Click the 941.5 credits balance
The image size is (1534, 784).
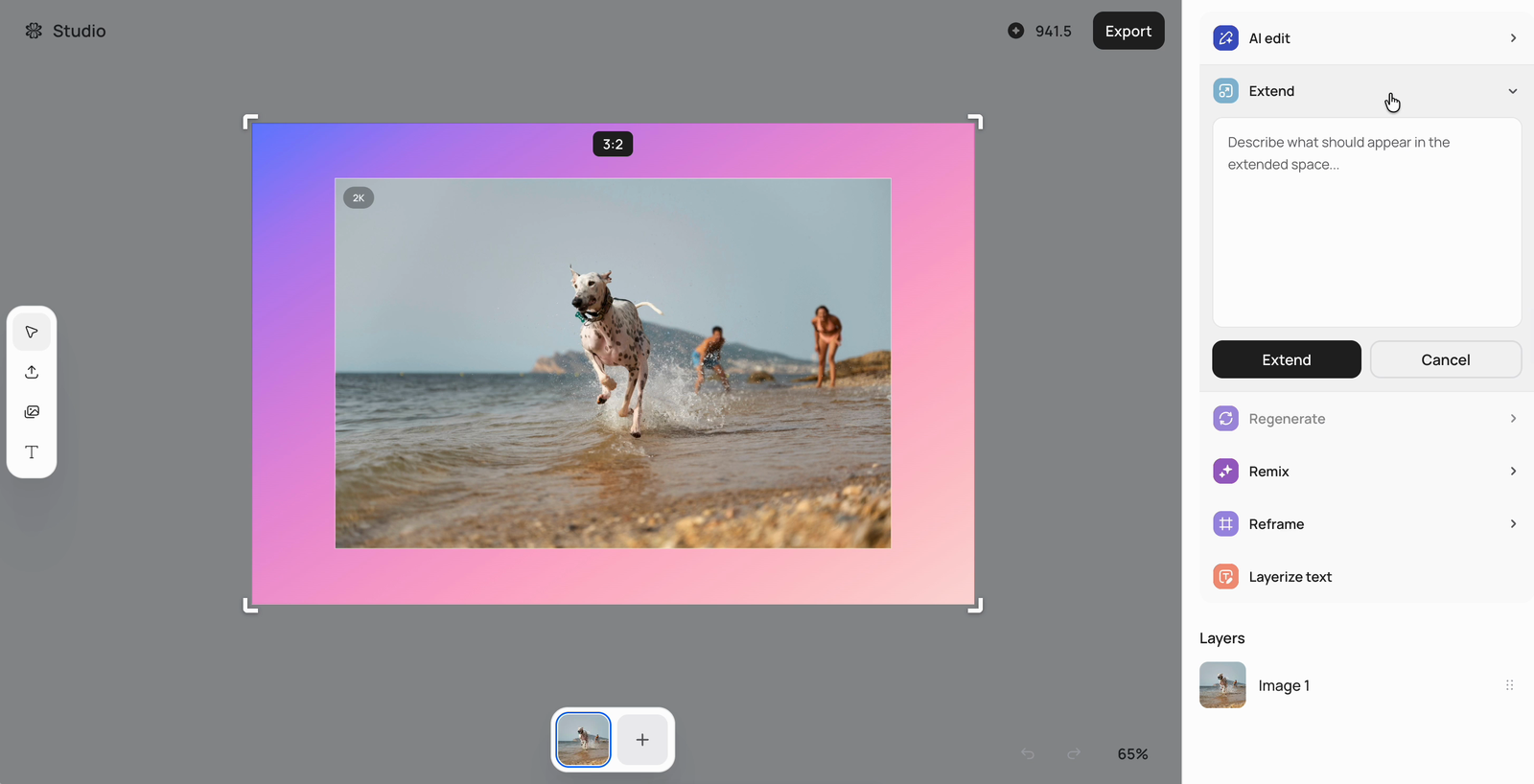(1053, 31)
